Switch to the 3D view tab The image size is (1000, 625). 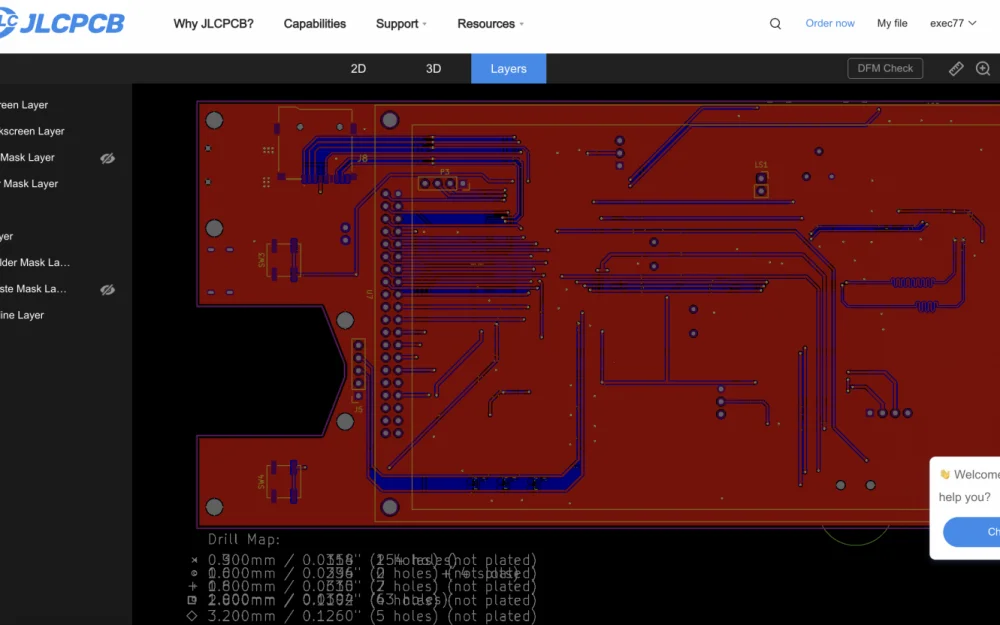tap(433, 68)
